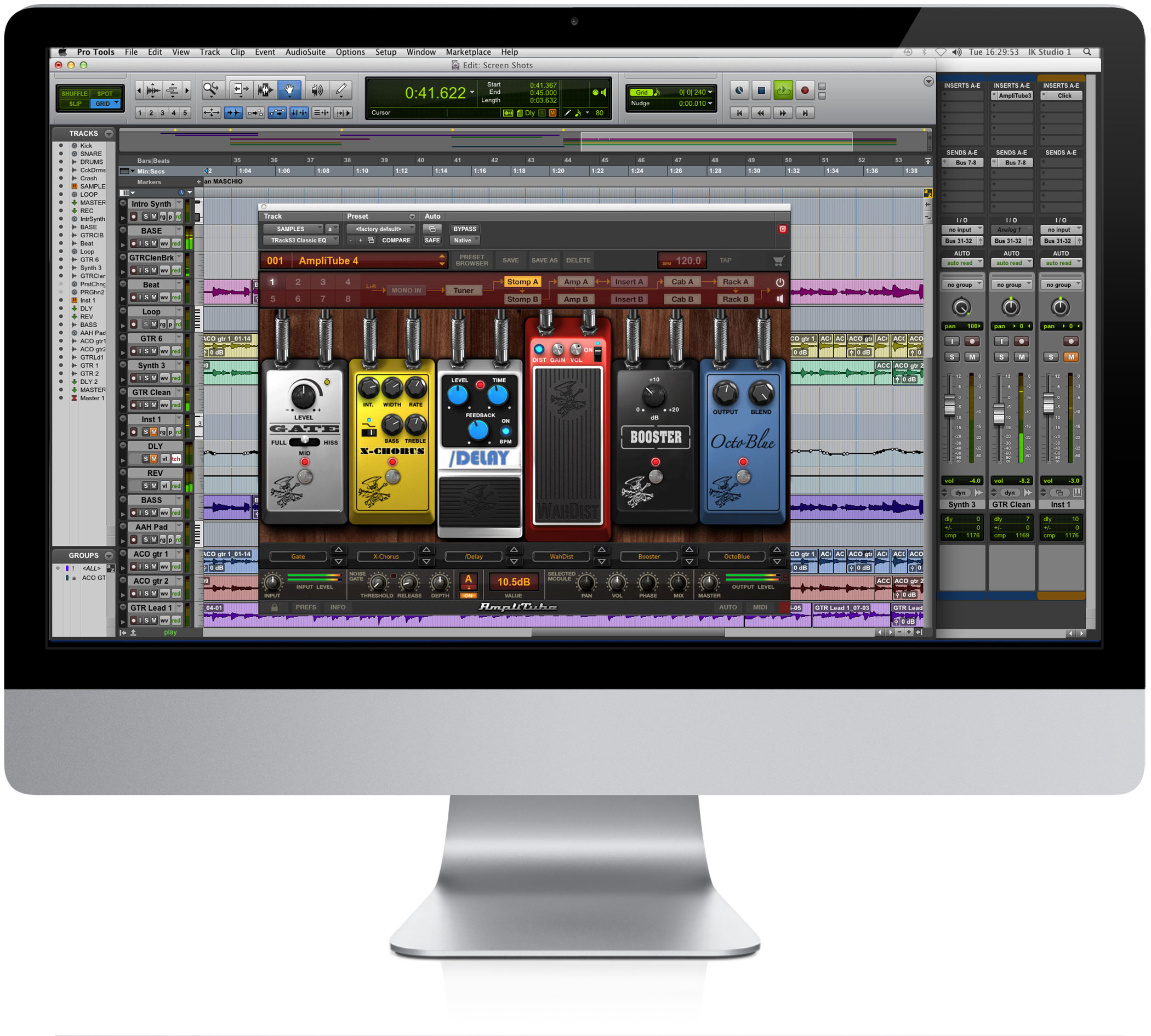1151x1036 pixels.
Task: Enable SPOT edit mode
Action: (105, 93)
